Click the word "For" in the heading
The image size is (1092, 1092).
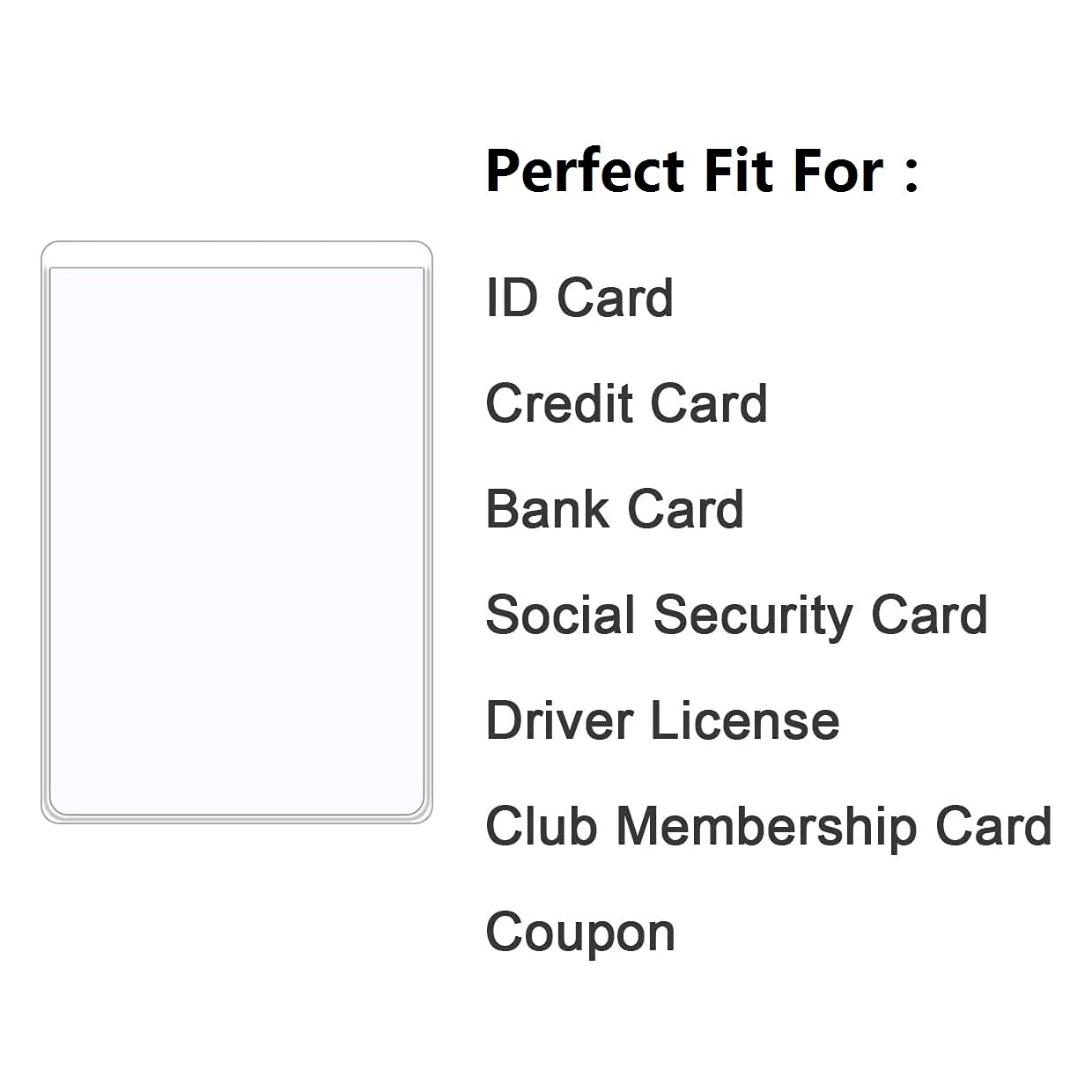[837, 171]
